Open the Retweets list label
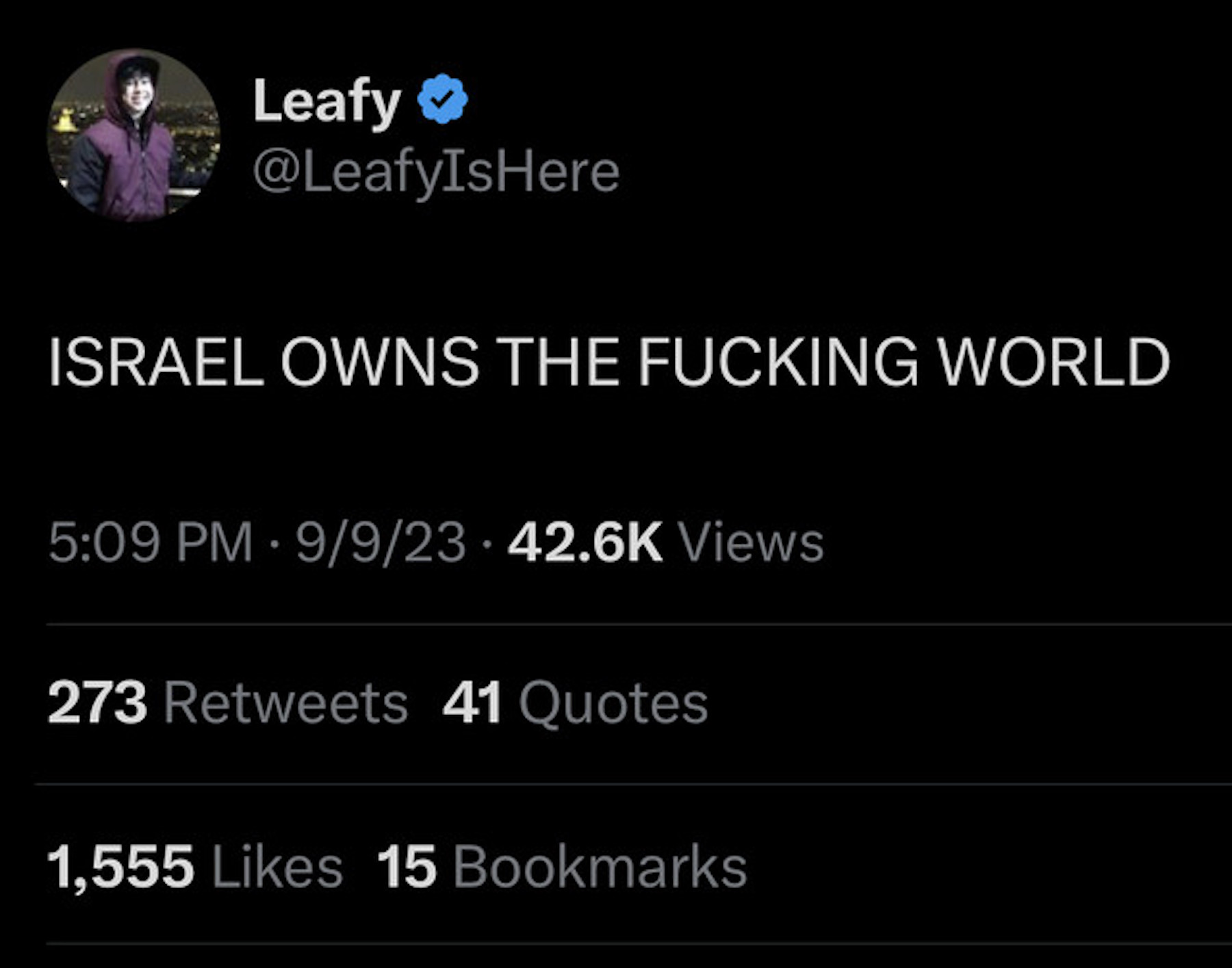Viewport: 1232px width, 968px height. point(286,703)
